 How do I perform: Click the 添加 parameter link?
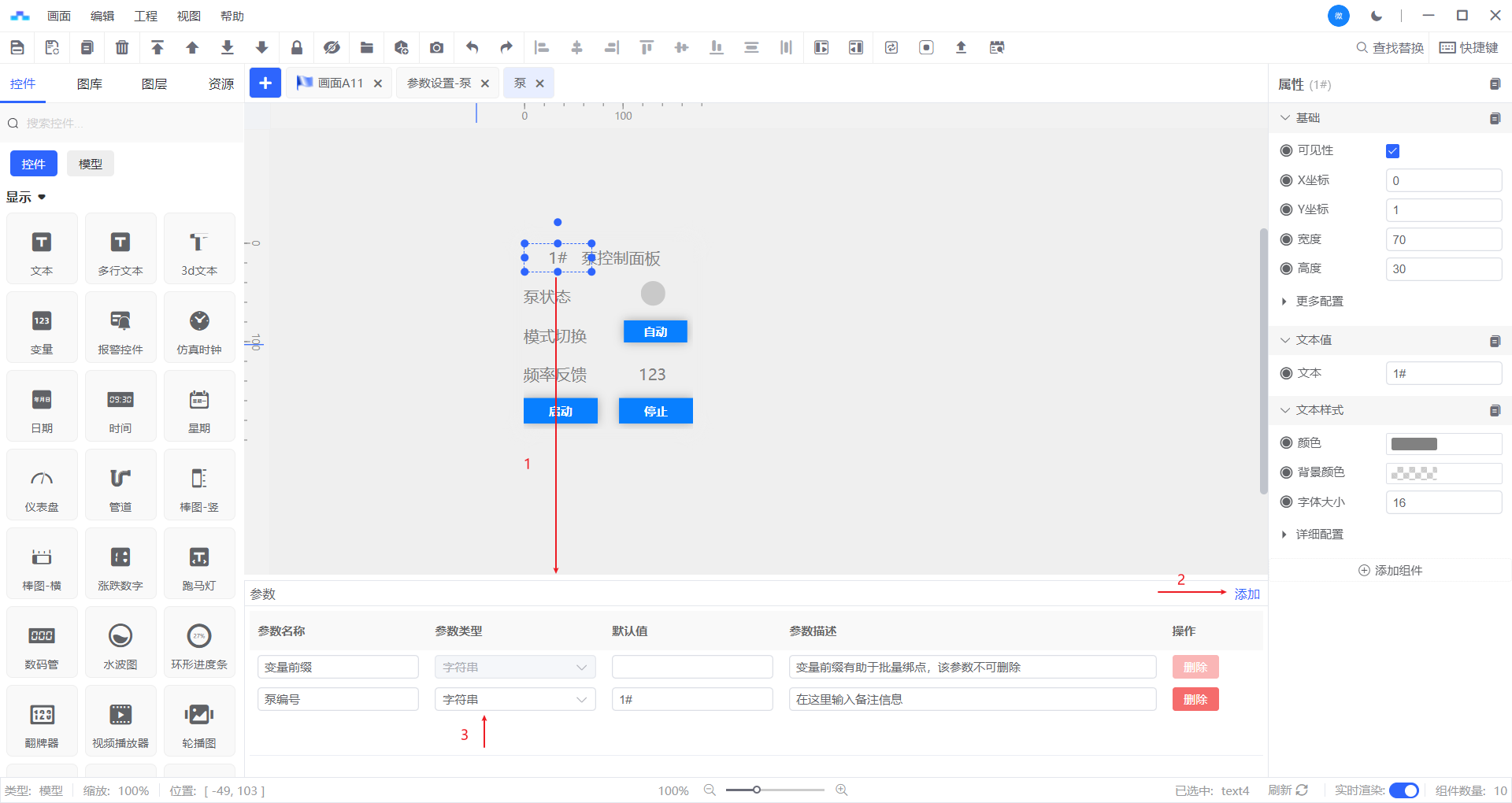[1247, 594]
